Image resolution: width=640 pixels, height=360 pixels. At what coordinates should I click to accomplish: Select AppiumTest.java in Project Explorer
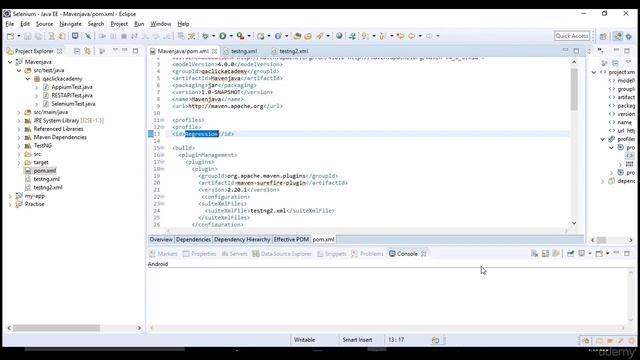[x=72, y=87]
